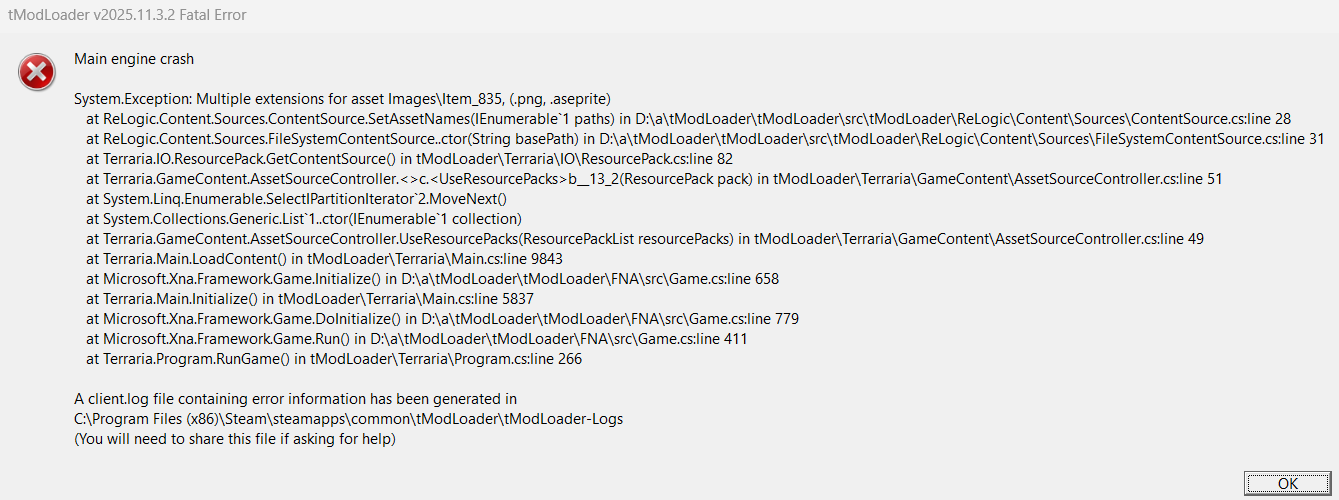Screen dimensions: 1339x500
Task: Click the Game.Initialize line 658 entry
Action: tap(432, 279)
